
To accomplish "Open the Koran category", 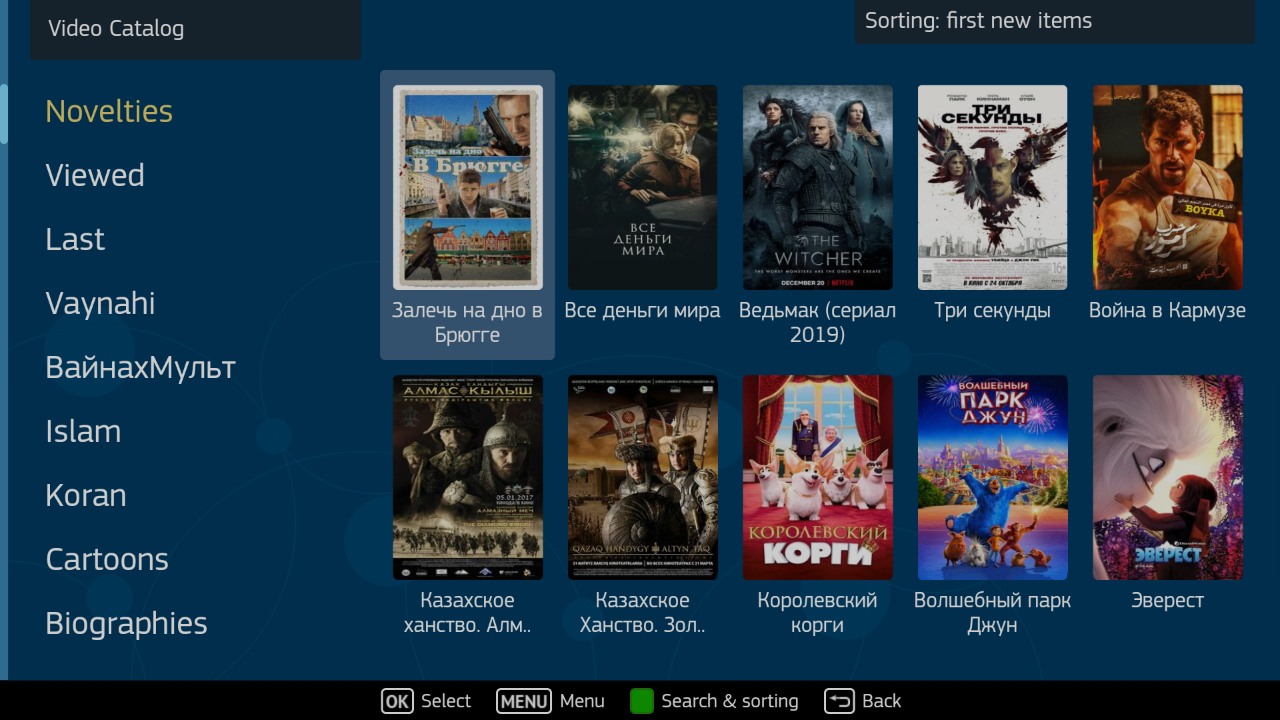I will pyautogui.click(x=86, y=495).
